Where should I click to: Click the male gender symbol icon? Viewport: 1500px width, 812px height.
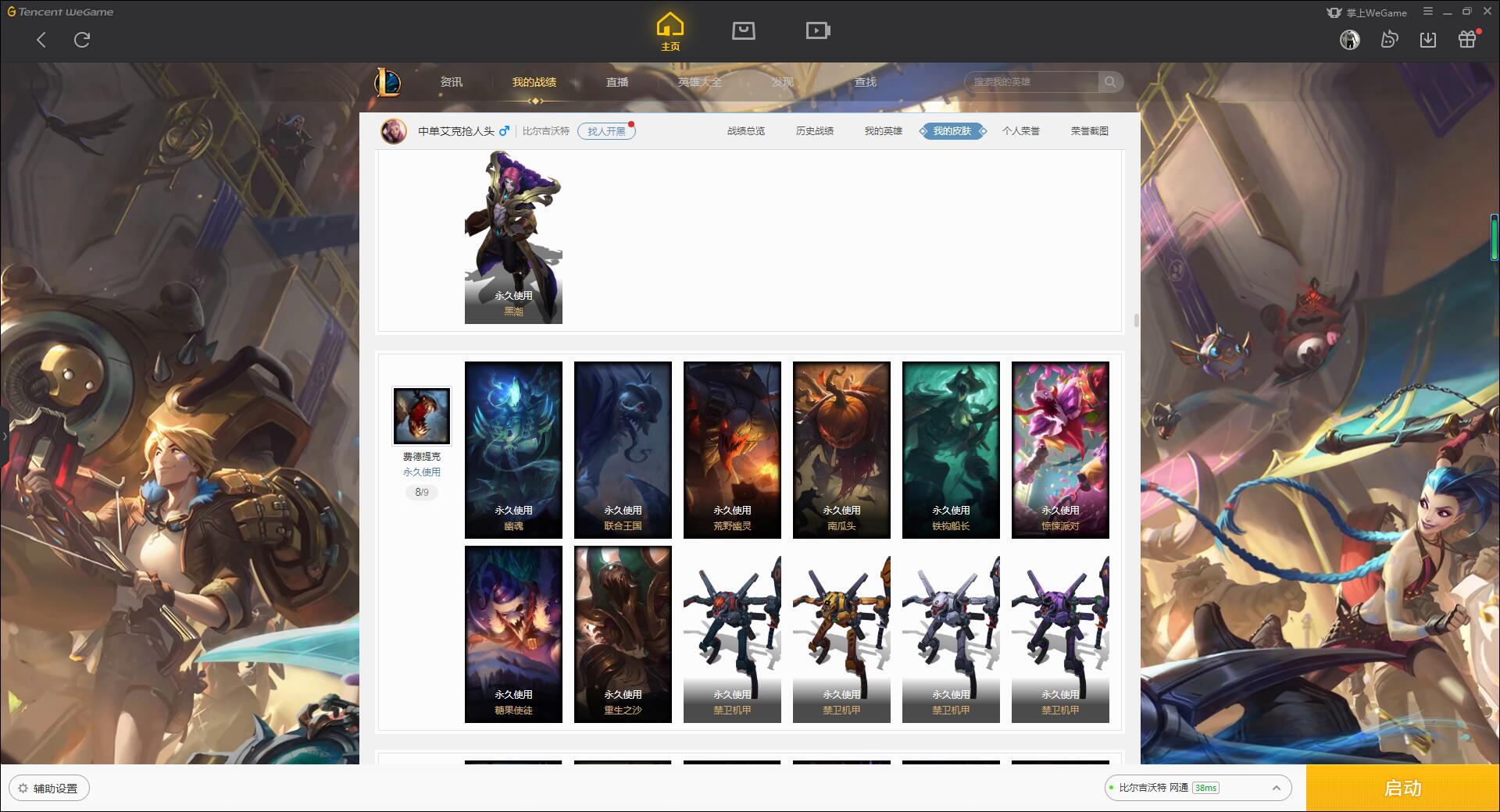[x=505, y=130]
